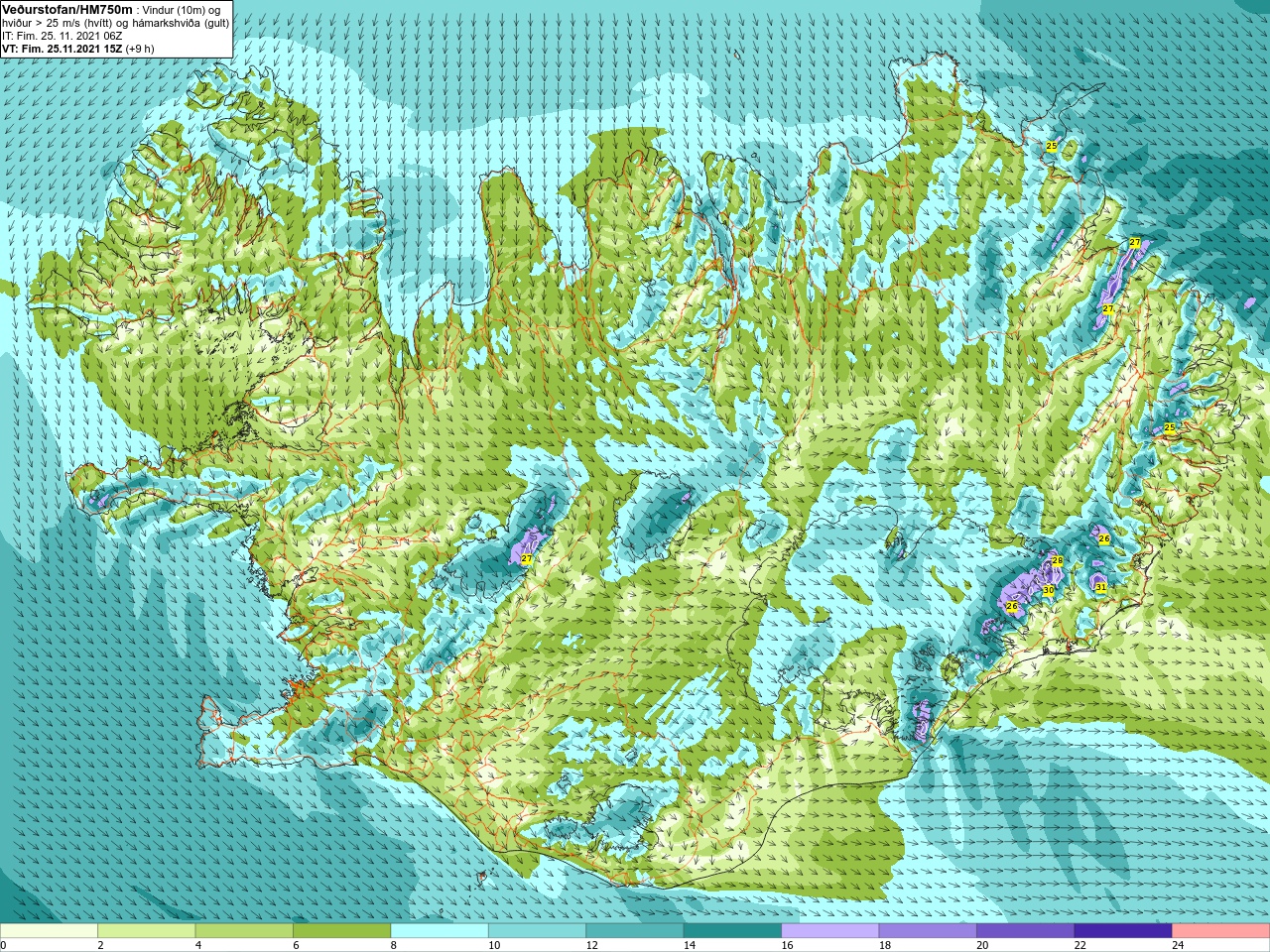The width and height of the screenshot is (1270, 952).
Task: Click the olive green 6–8 m/s legend swatch
Action: coord(342,931)
